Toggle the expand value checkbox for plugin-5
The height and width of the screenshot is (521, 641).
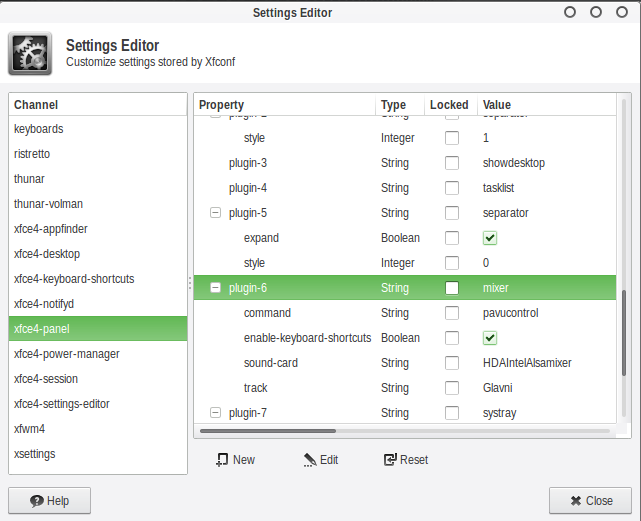pyautogui.click(x=490, y=238)
